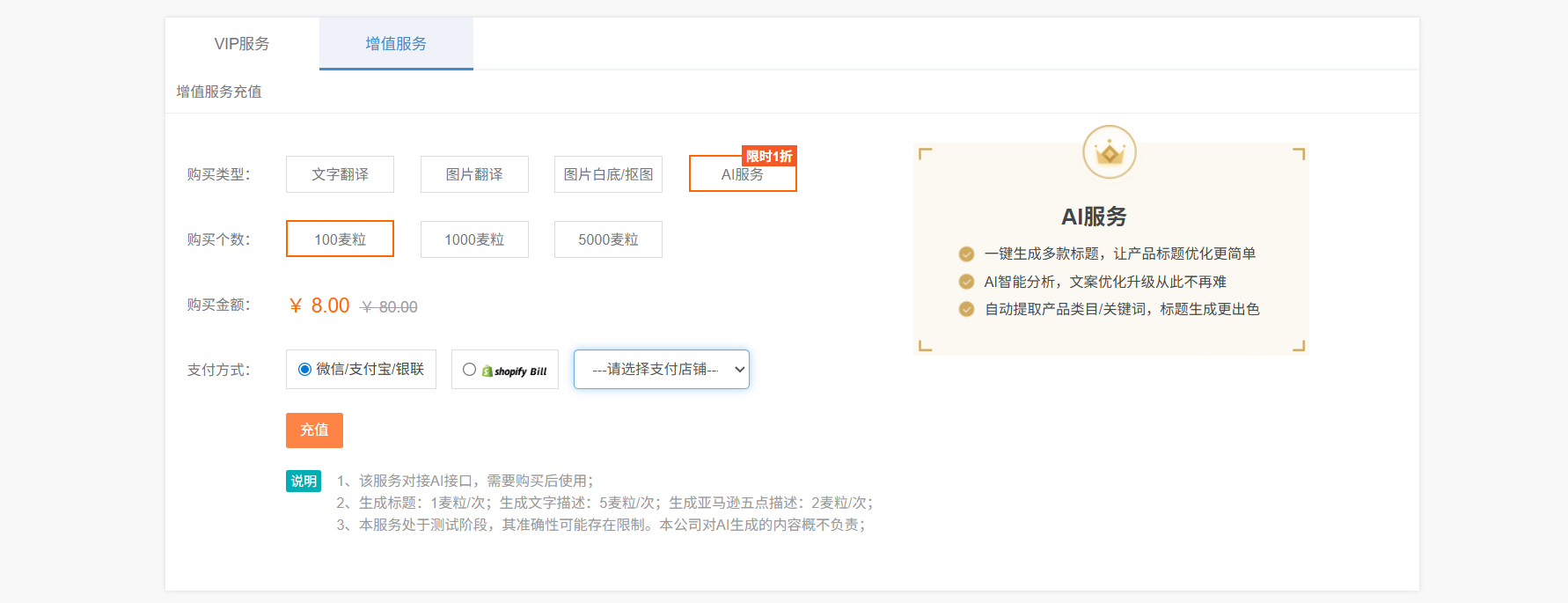Choose AI服务 purchase type
Viewport: 1568px width, 603px height.
742,175
